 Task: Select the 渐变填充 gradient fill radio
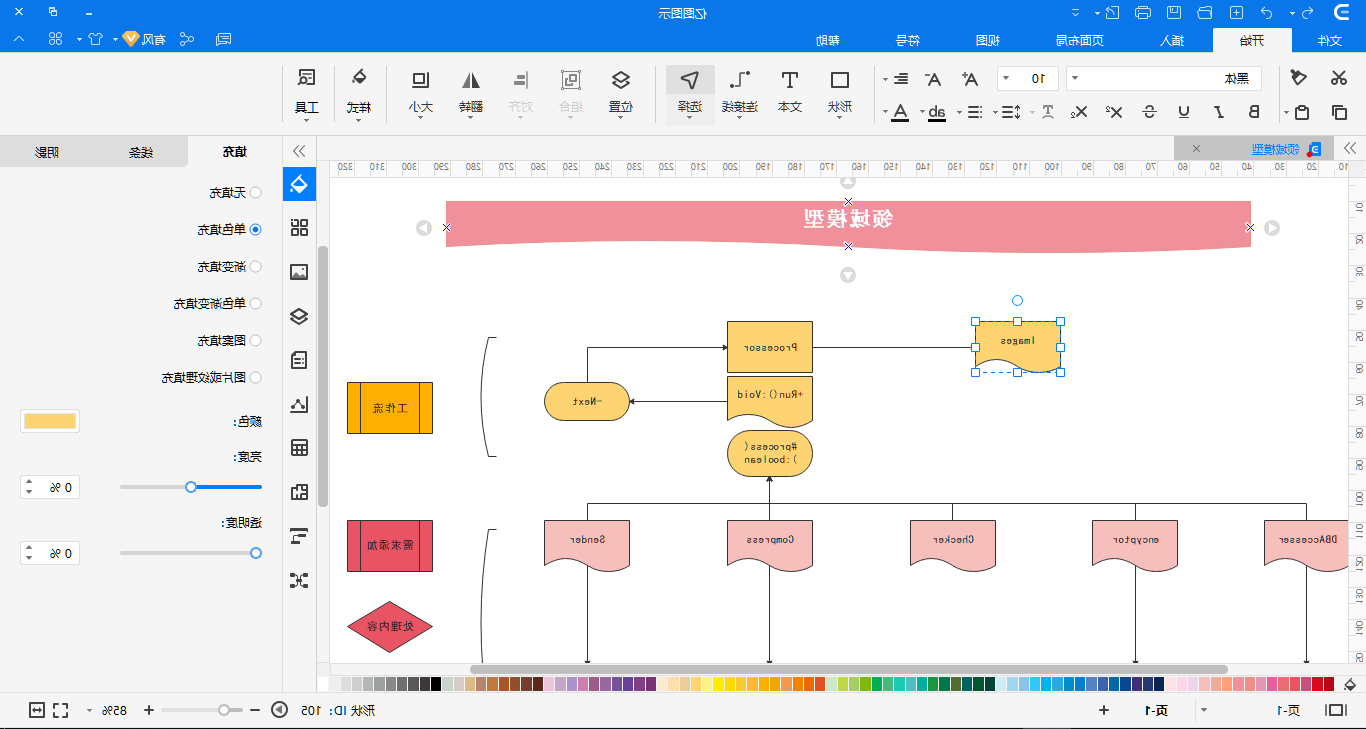(255, 266)
